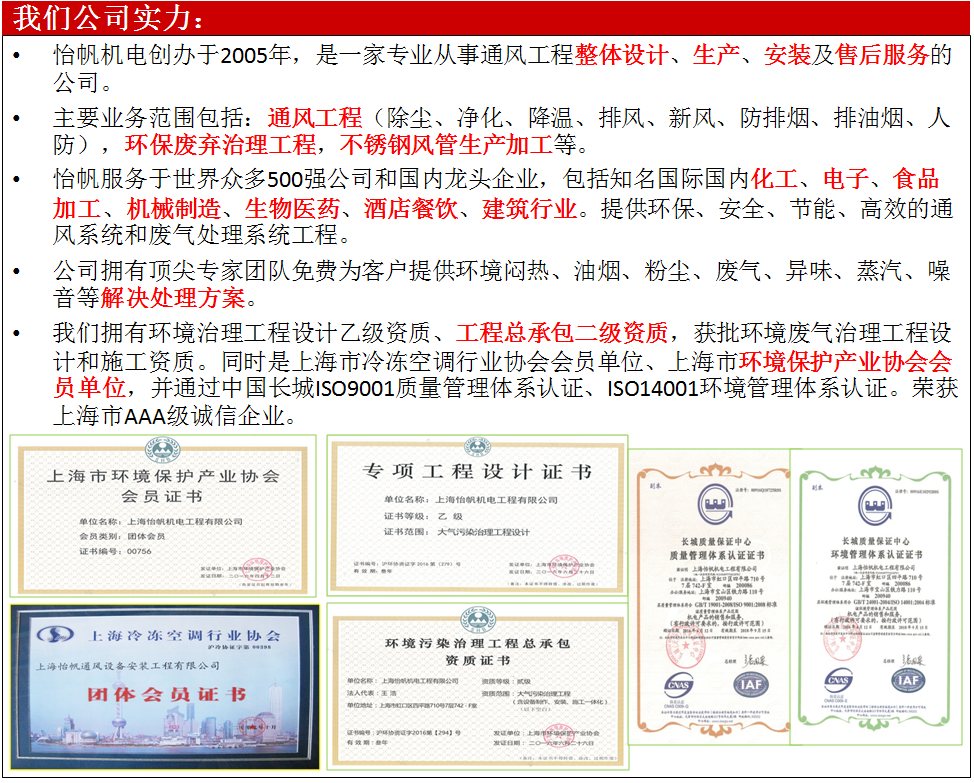Click the red text 不锈钢风管生产加工
This screenshot has height=783, width=974.
coord(446,145)
